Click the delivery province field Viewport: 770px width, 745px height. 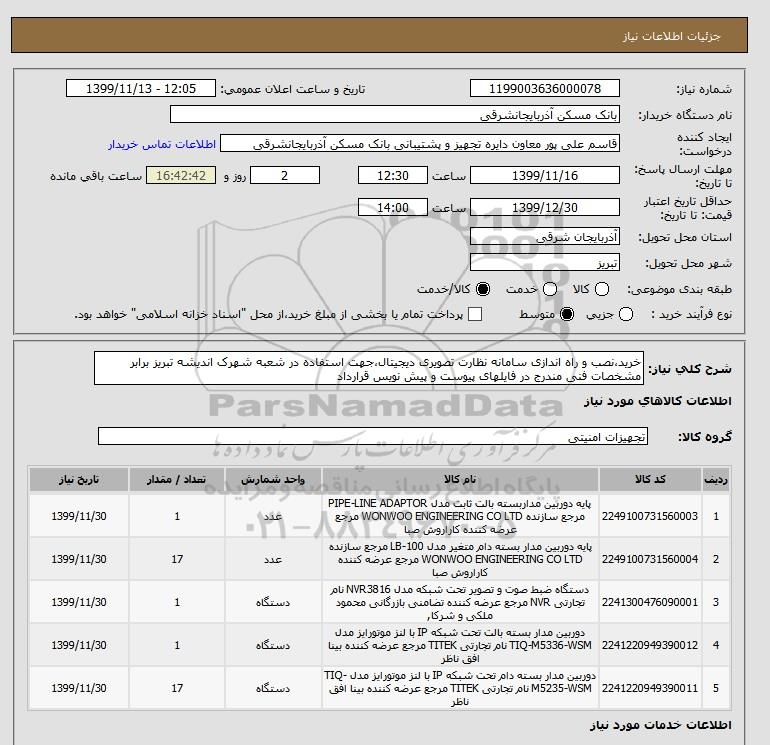pos(545,237)
